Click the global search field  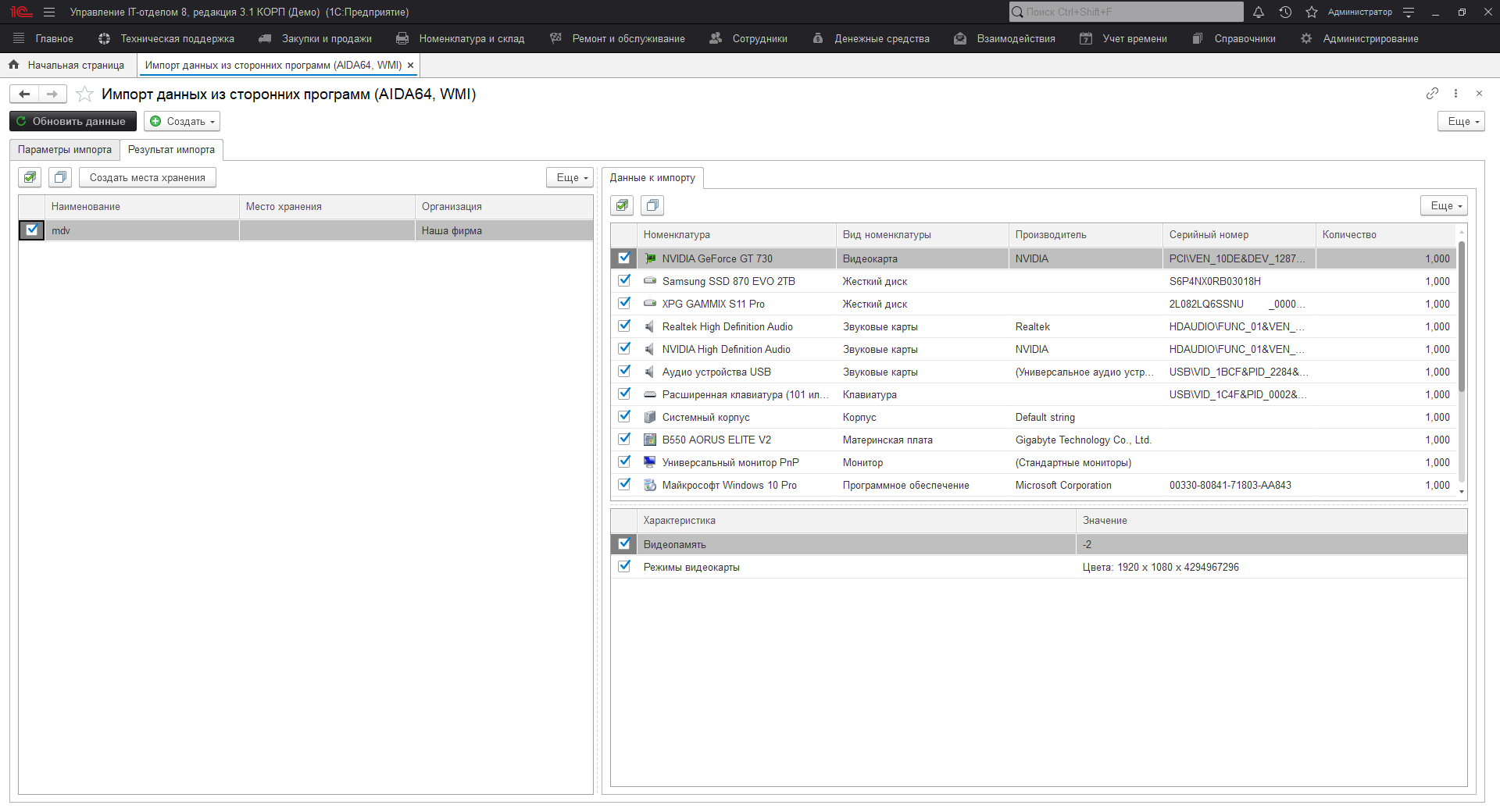click(1126, 12)
